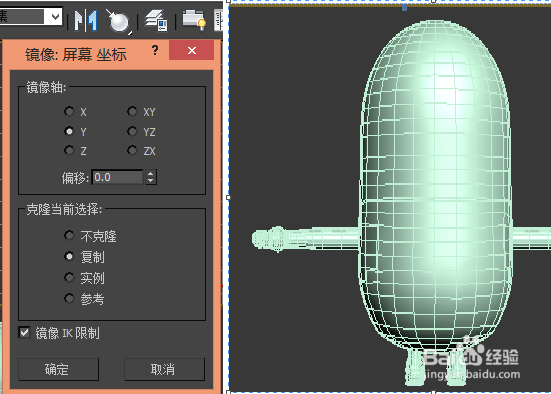This screenshot has width=551, height=394.
Task: Select X mirror axis radio button
Action: click(69, 112)
